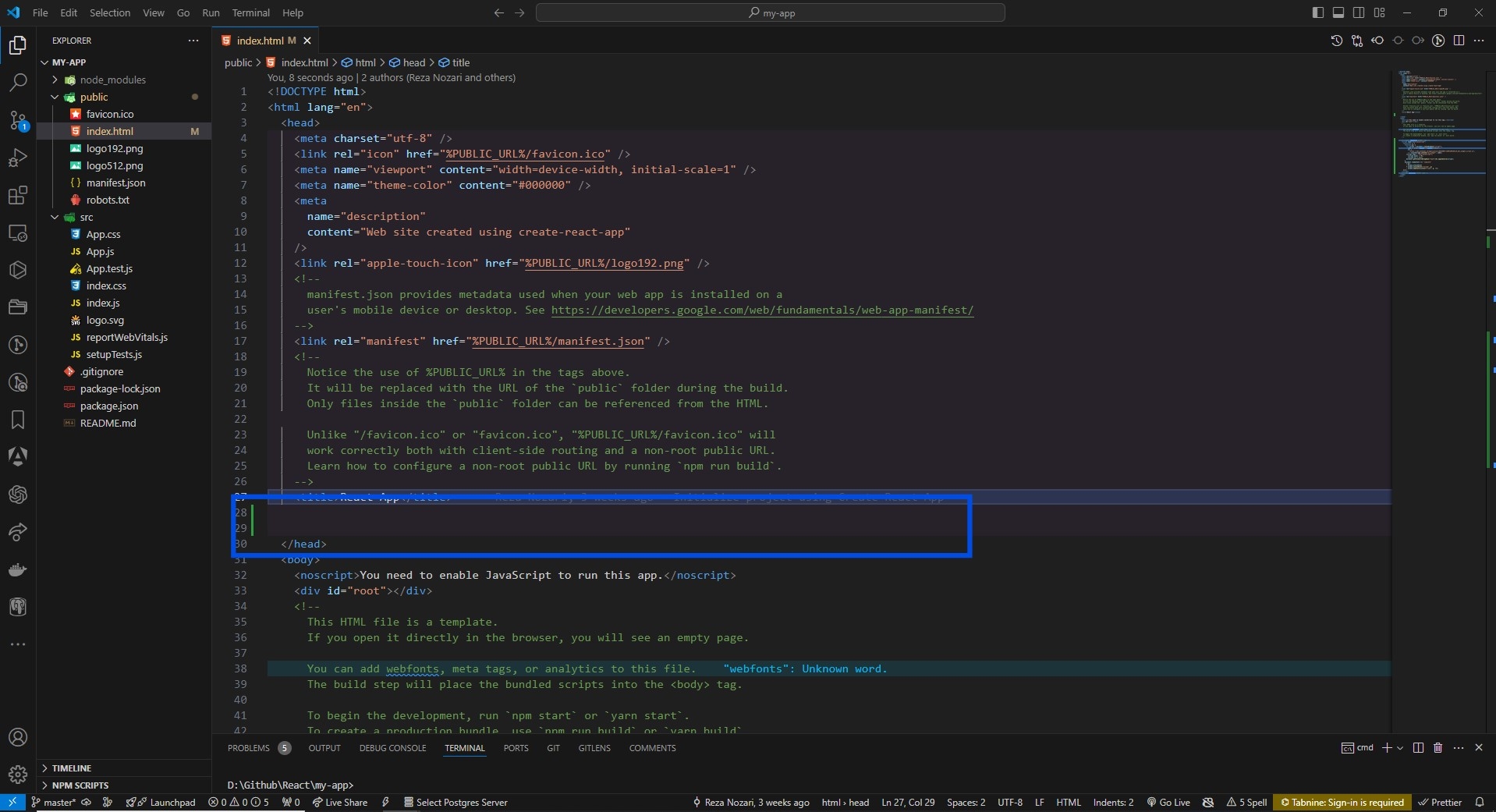Split the terminal in panel
The image size is (1496, 812).
click(x=1418, y=747)
